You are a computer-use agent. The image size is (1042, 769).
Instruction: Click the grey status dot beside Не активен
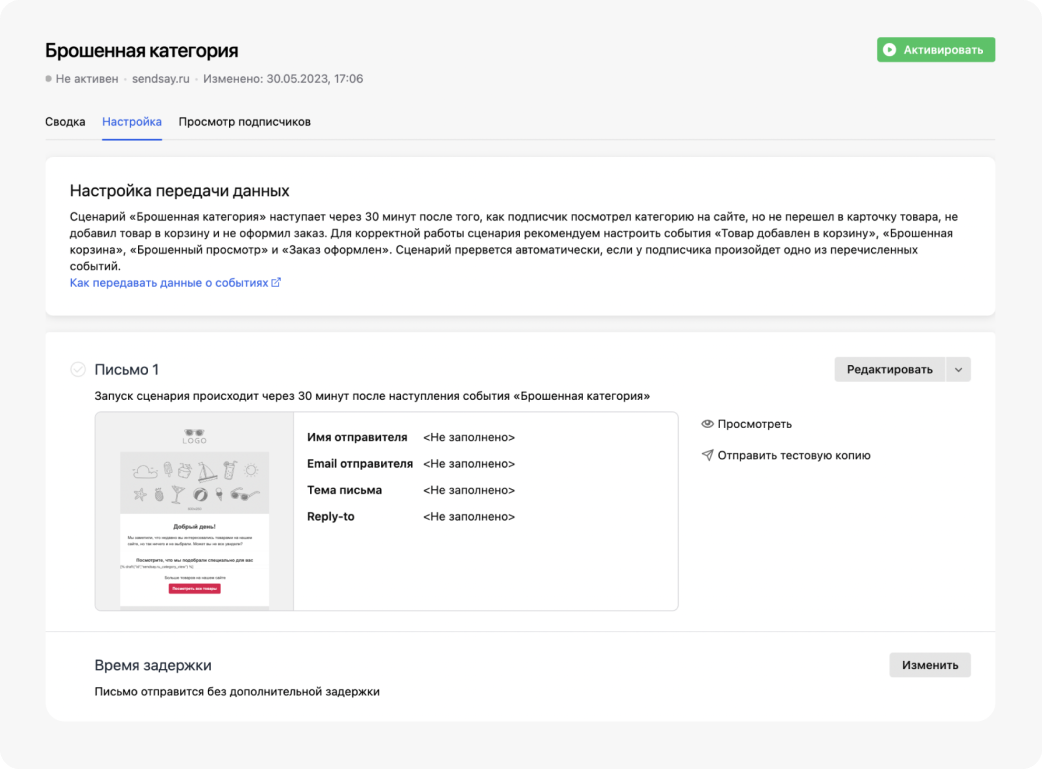tap(48, 78)
